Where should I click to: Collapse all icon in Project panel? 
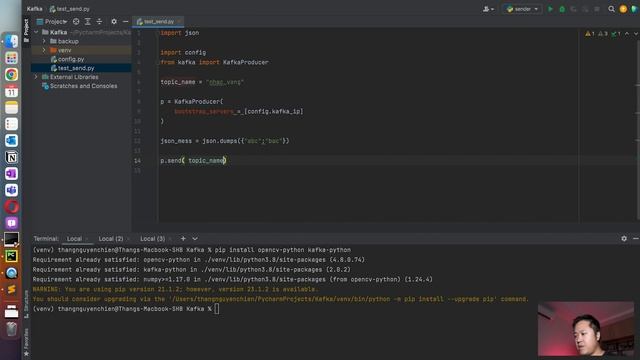[x=99, y=22]
